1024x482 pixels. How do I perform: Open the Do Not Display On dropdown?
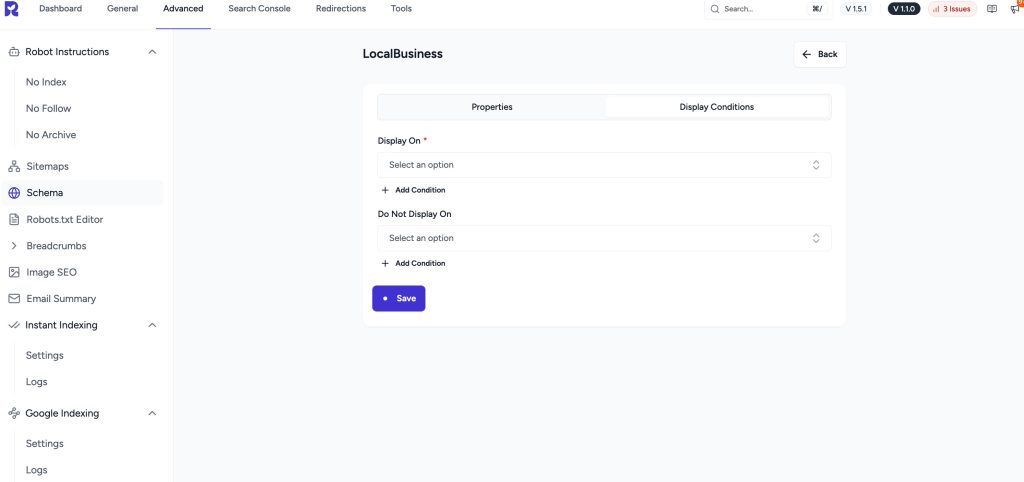[x=604, y=238]
